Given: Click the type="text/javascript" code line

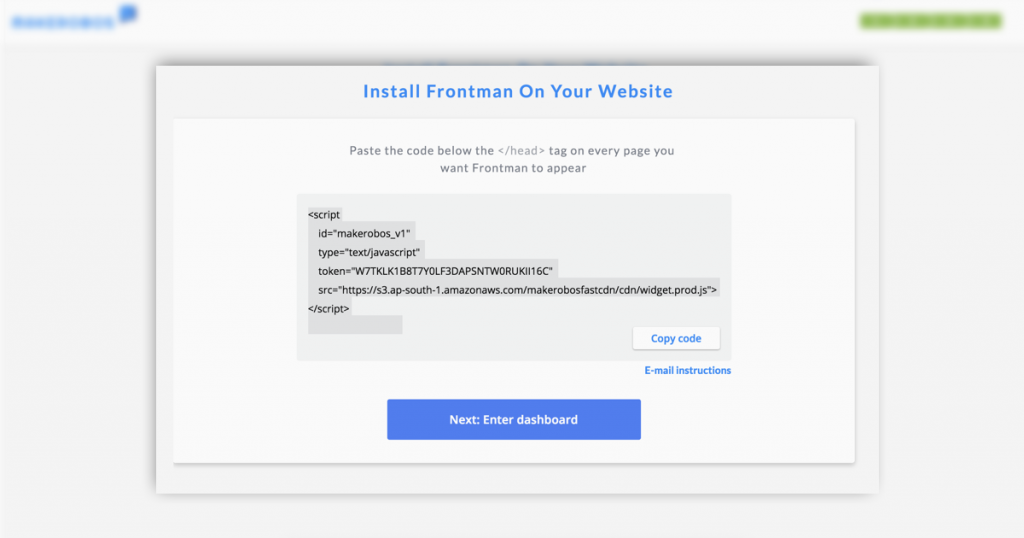Looking at the screenshot, I should click(369, 252).
